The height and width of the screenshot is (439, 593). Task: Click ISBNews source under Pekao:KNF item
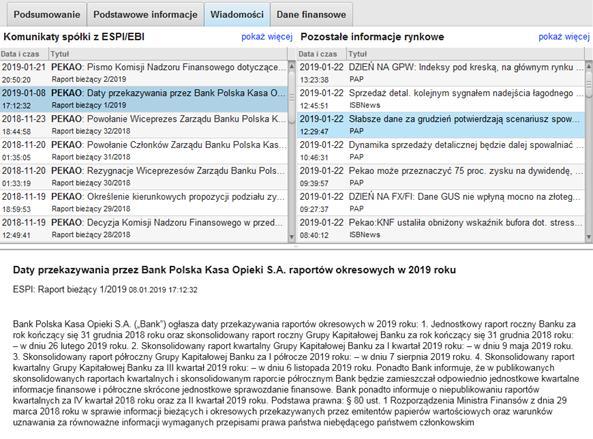coord(365,235)
